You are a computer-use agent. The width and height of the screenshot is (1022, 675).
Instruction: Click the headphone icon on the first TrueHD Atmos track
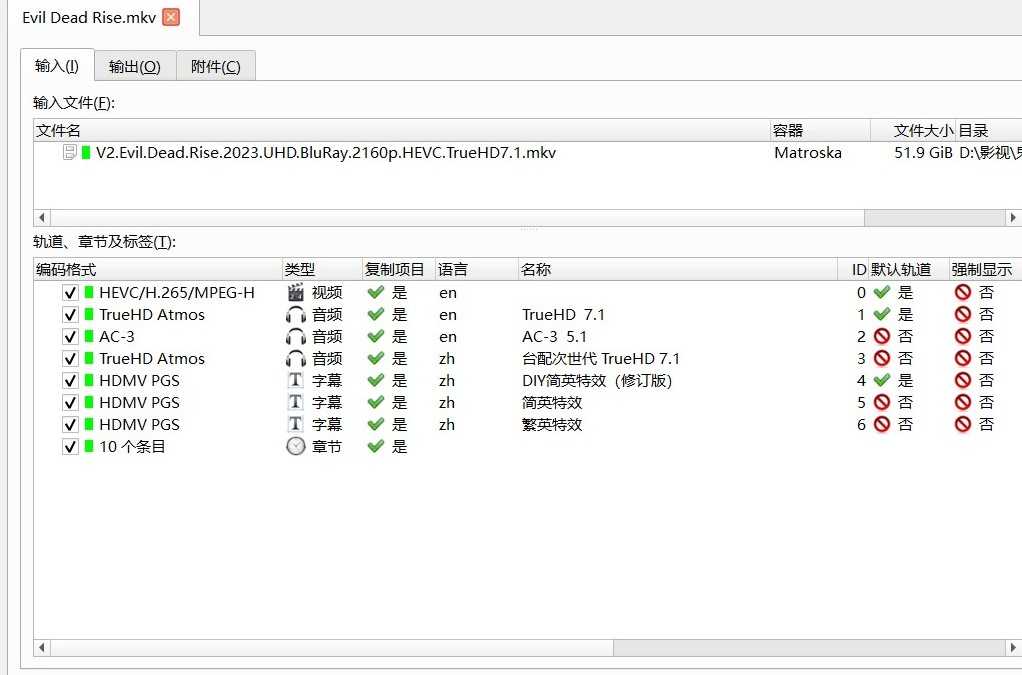(295, 314)
